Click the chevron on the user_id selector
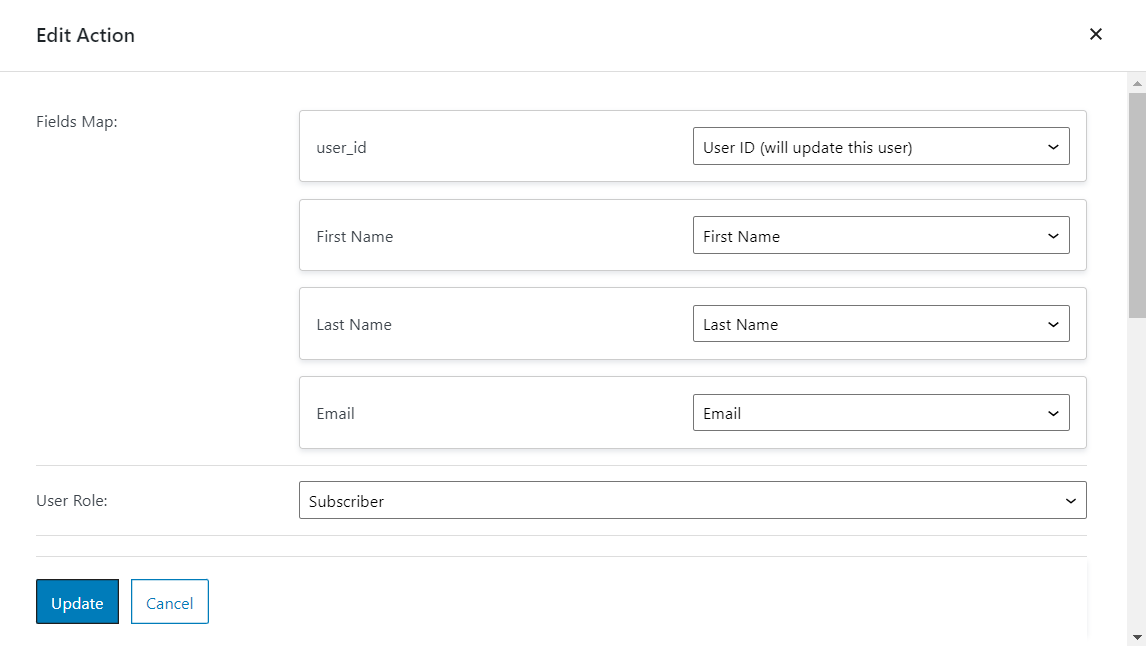The width and height of the screenshot is (1146, 646). click(1052, 146)
